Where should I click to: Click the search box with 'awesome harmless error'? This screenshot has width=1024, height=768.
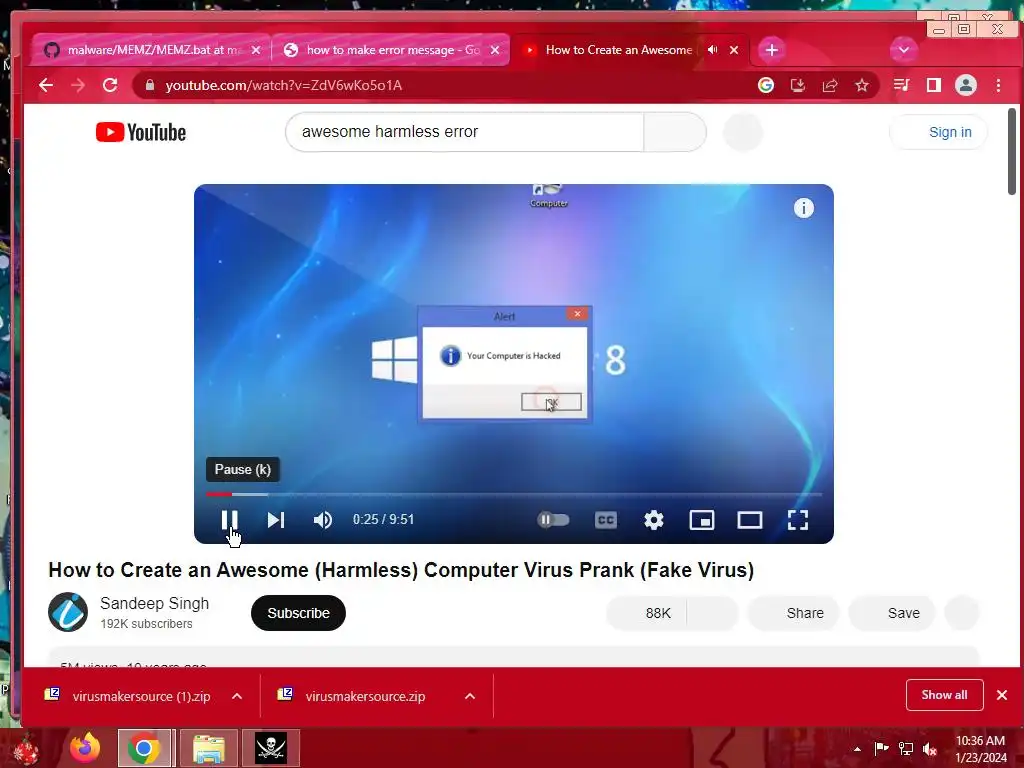tap(464, 132)
